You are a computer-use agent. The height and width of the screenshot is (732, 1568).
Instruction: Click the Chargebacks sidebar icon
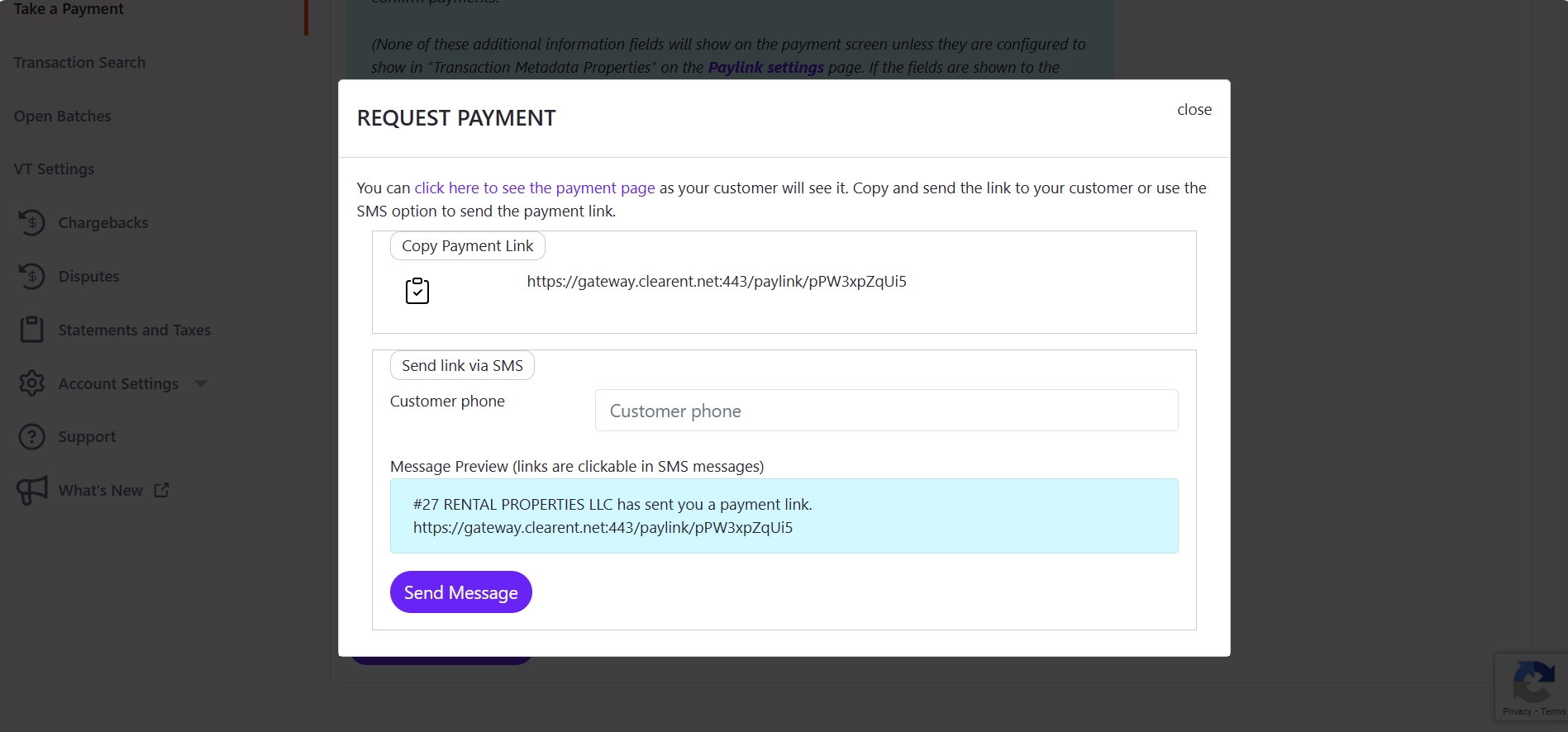pyautogui.click(x=31, y=222)
